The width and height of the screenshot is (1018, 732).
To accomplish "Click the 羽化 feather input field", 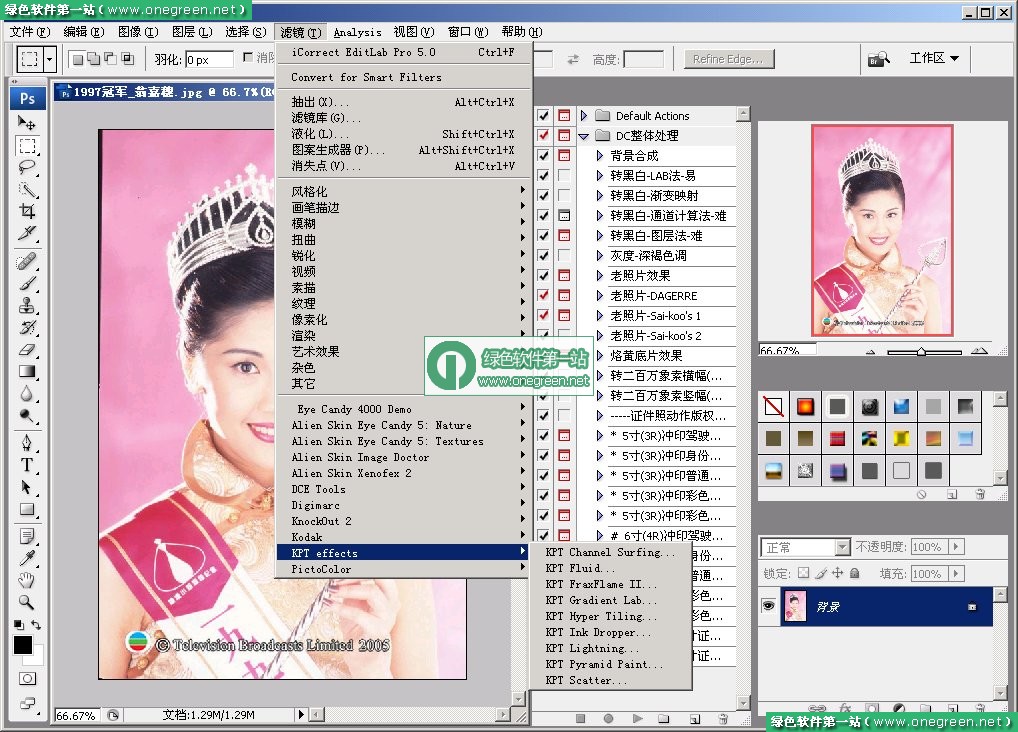I will (x=209, y=60).
